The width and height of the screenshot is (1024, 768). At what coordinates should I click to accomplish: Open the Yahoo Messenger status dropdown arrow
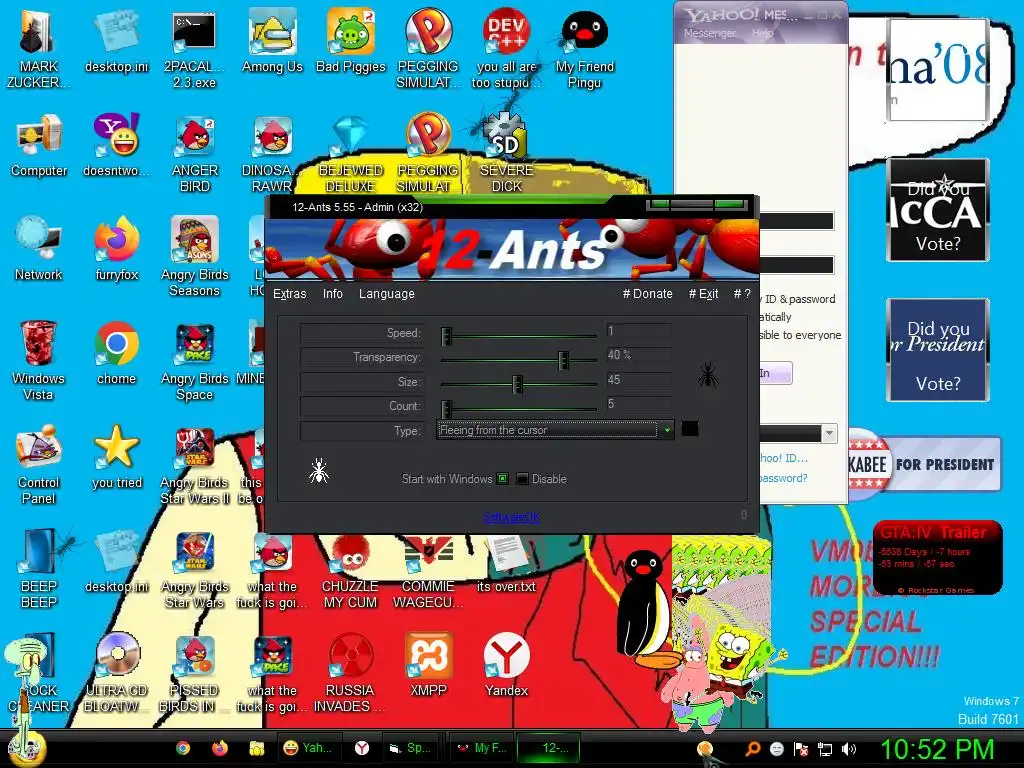829,433
